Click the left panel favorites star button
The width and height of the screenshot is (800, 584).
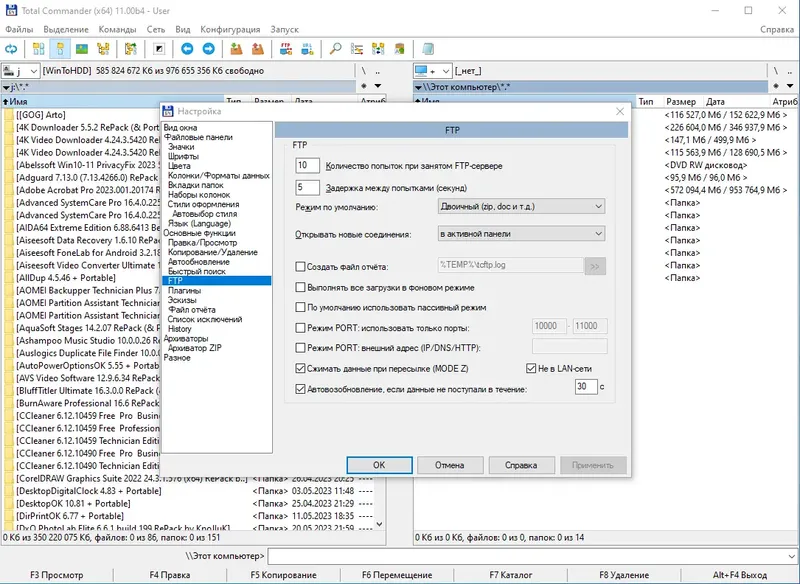pos(364,86)
